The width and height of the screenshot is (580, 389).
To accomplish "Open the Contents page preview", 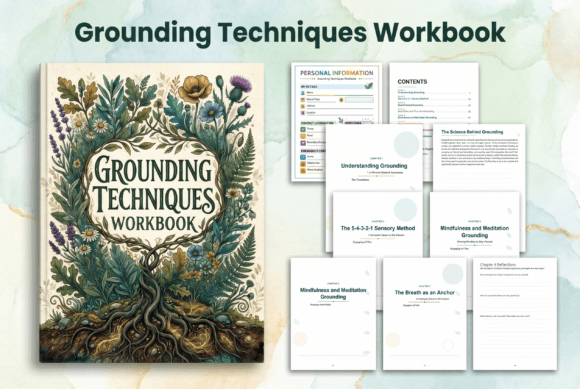I will 434,92.
